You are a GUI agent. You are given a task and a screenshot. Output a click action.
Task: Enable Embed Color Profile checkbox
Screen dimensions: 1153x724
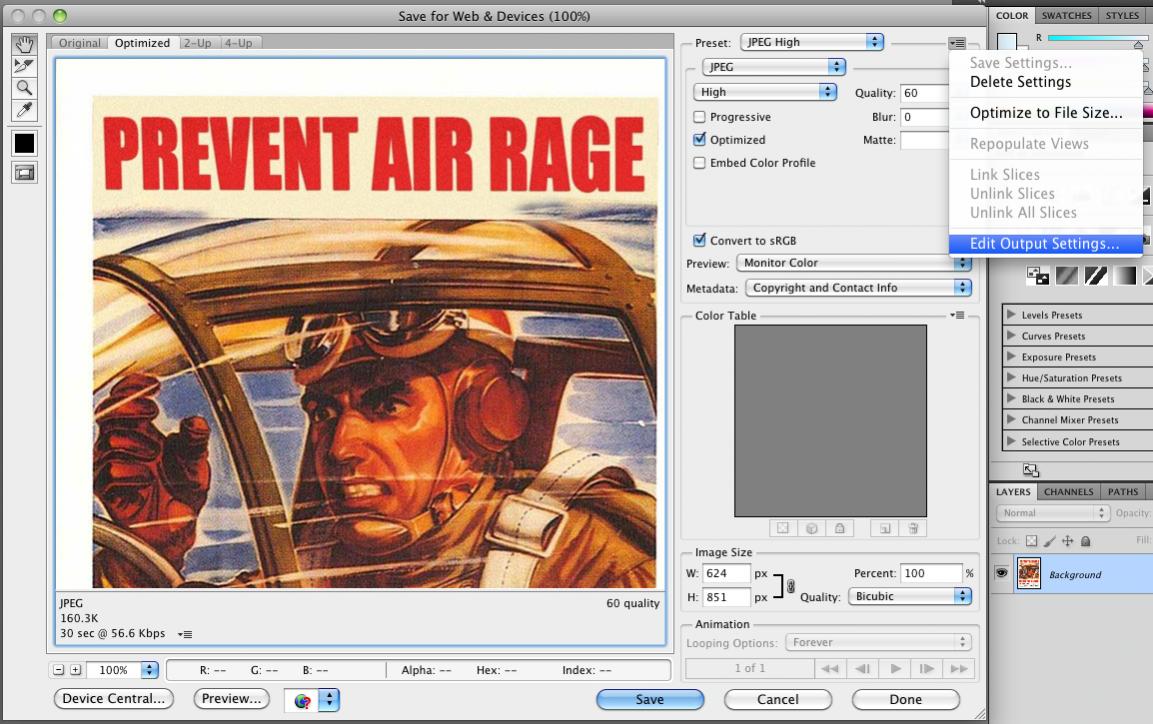699,162
